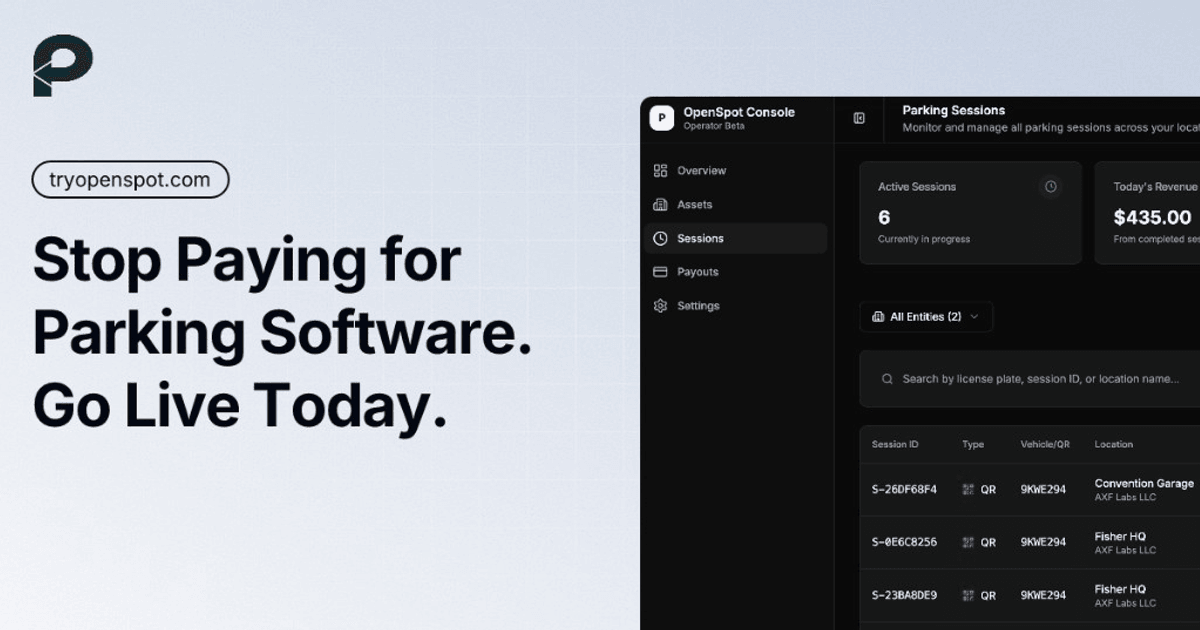The width and height of the screenshot is (1200, 630).
Task: Select session S-26DF68F4
Action: point(905,489)
